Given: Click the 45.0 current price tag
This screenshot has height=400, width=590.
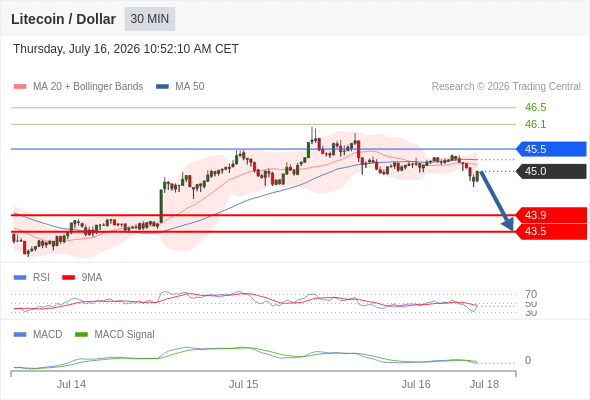Looking at the screenshot, I should (551, 171).
